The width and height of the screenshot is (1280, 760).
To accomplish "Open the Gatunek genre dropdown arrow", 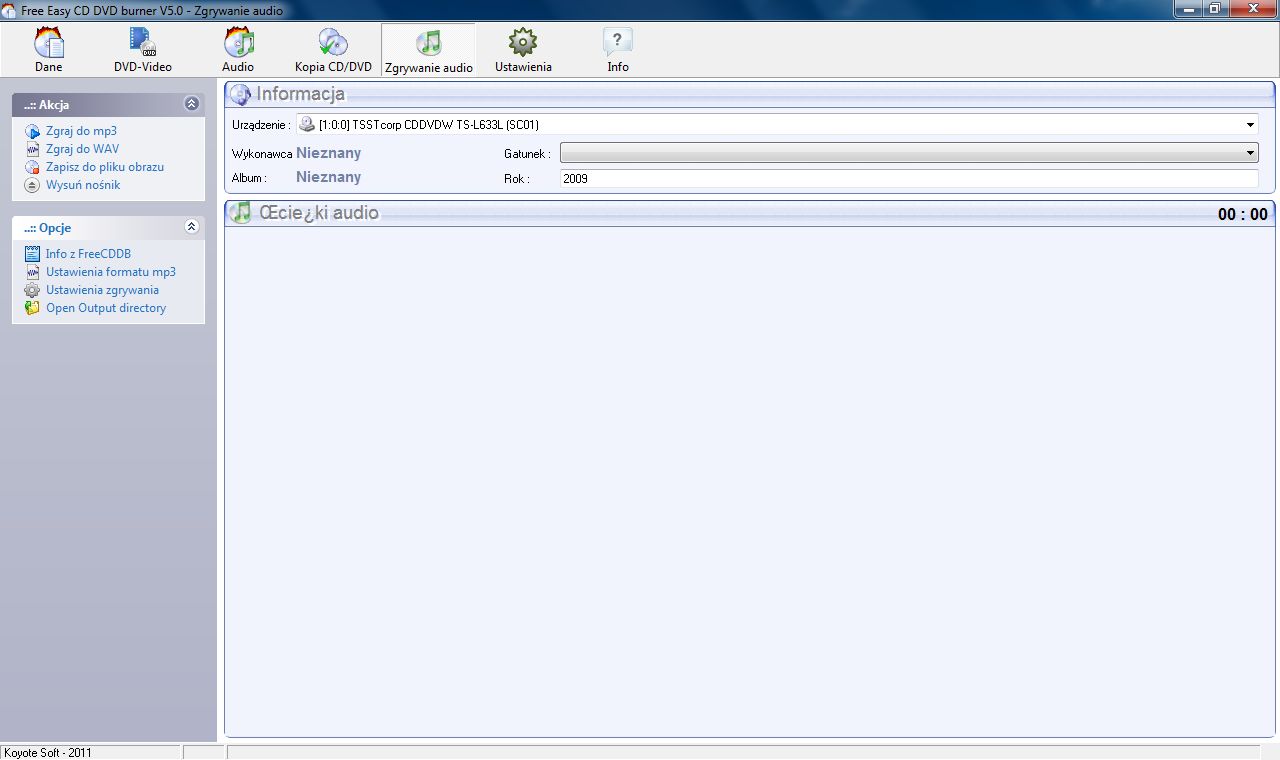I will 1250,153.
